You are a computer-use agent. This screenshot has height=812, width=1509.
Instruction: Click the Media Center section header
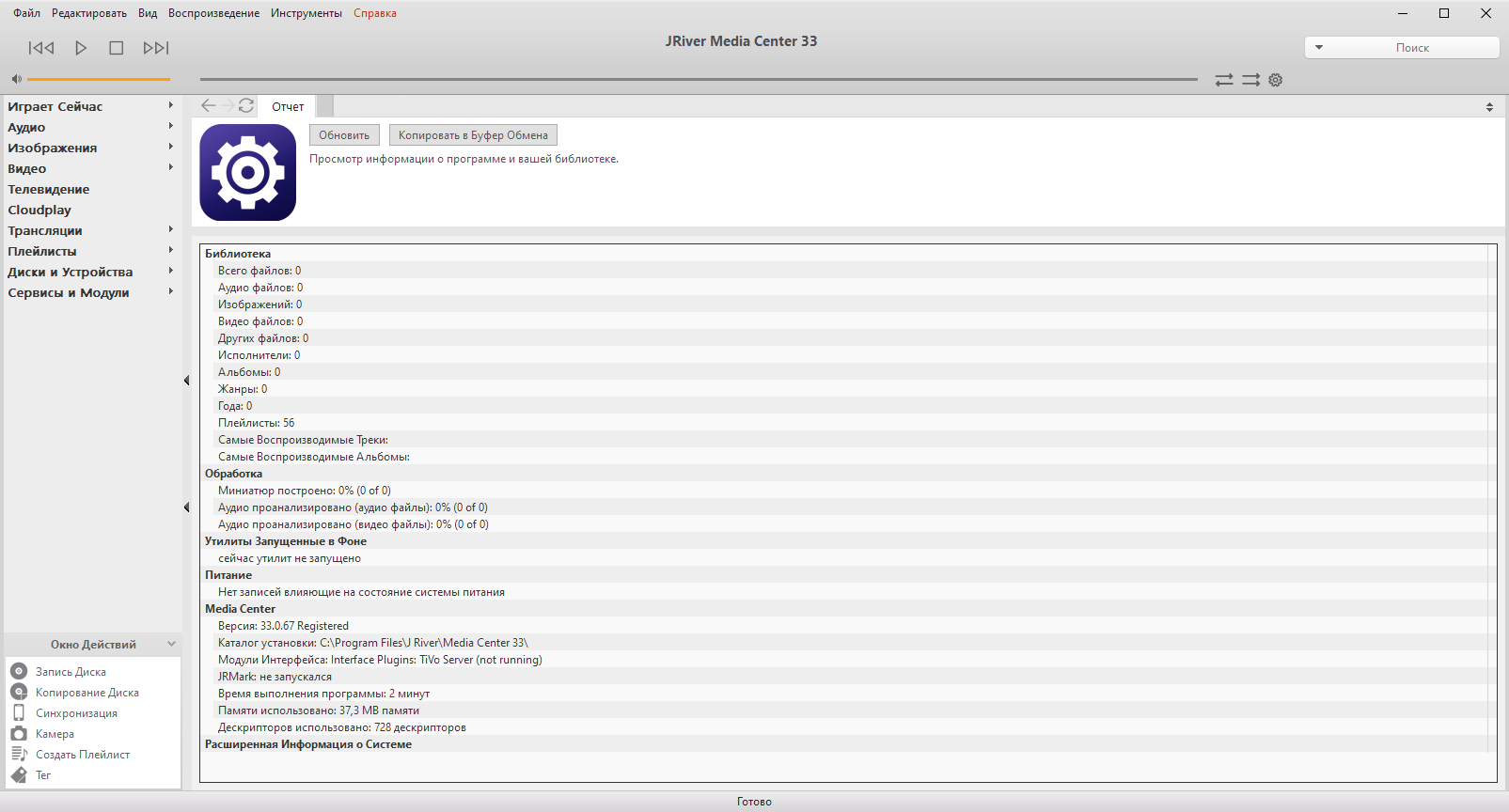[x=241, y=609]
